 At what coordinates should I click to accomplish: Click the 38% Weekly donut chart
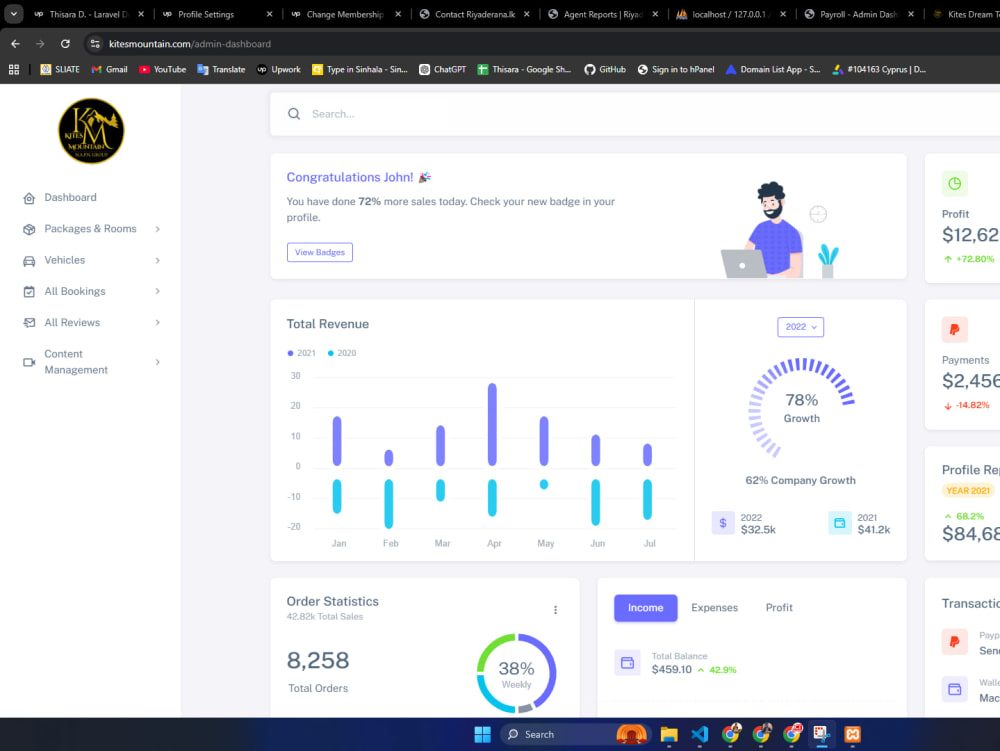pos(517,673)
